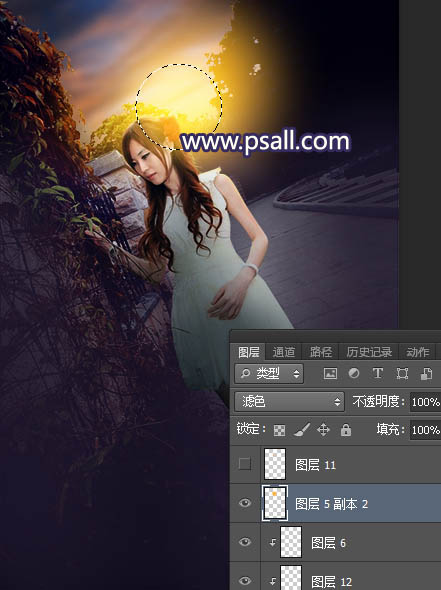This screenshot has width=441, height=590.
Task: Switch to the 通道 tab
Action: 284,352
